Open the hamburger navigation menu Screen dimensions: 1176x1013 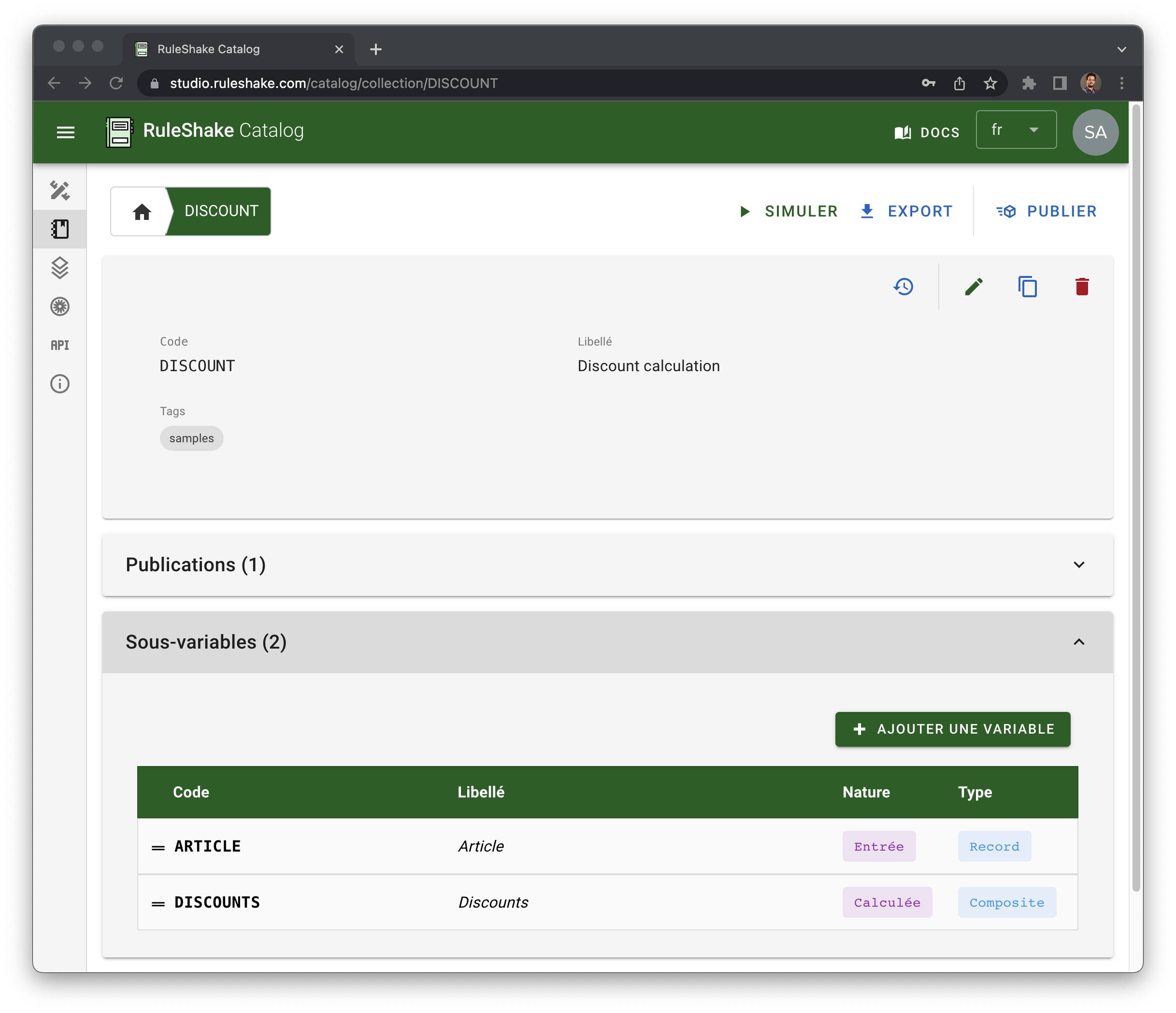65,132
